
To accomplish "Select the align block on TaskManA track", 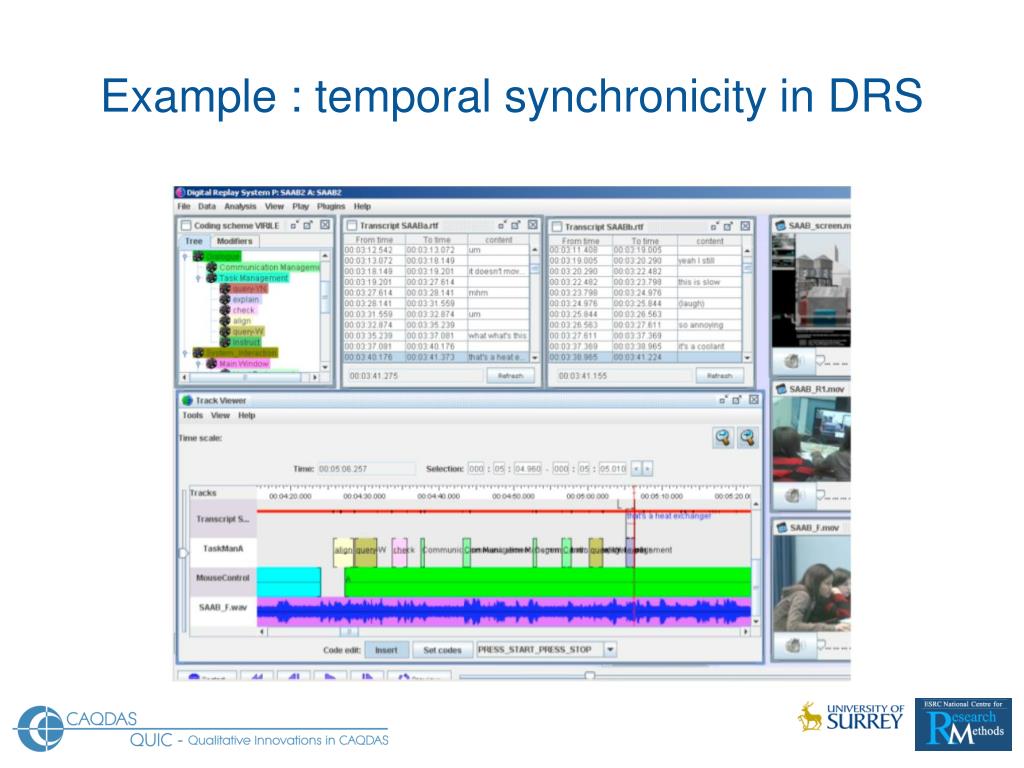I will point(343,552).
